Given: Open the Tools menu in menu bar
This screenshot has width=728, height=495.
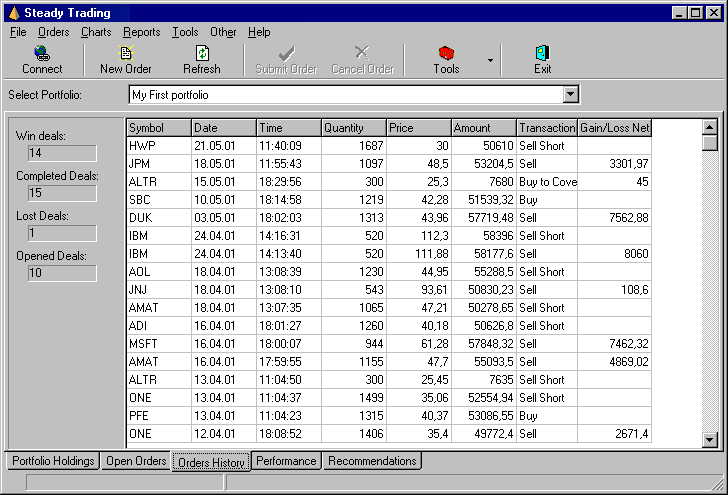Looking at the screenshot, I should [185, 32].
